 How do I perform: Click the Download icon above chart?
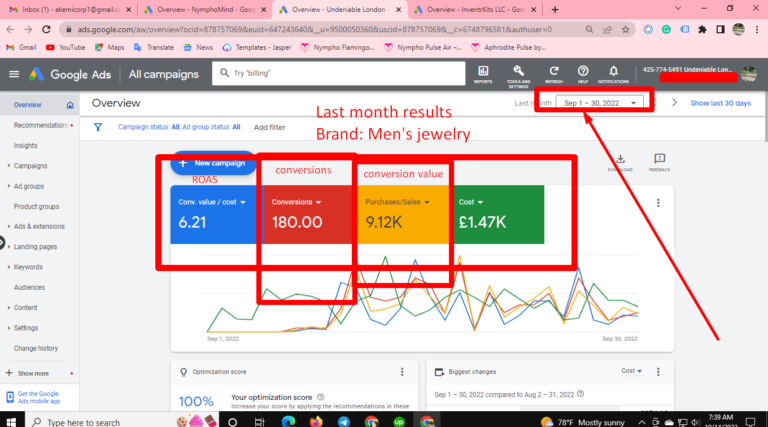(620, 161)
